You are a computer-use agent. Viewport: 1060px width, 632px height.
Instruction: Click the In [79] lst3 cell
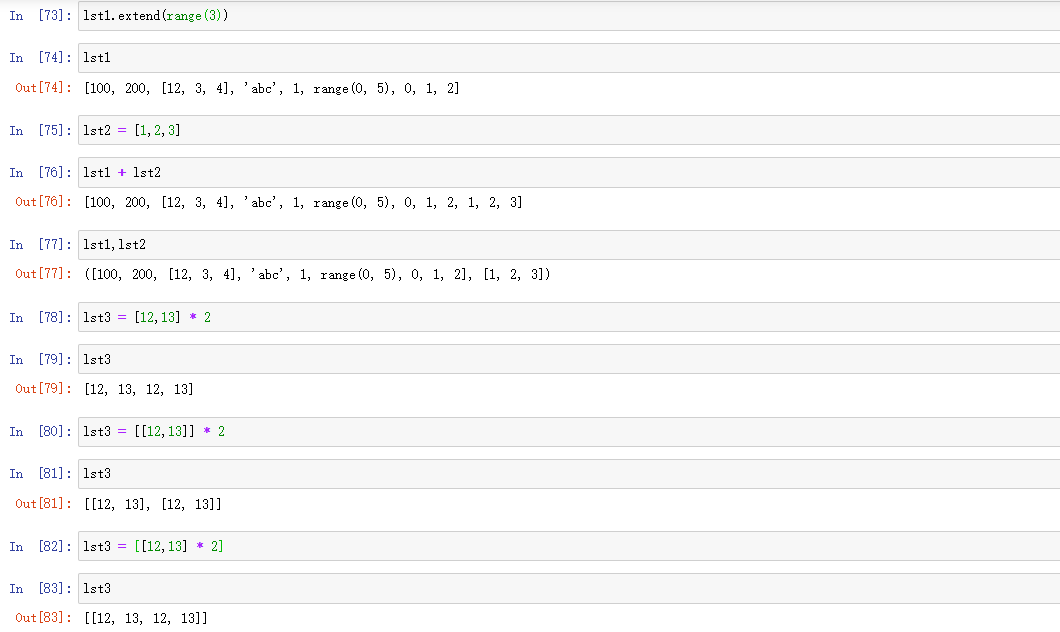click(x=568, y=359)
